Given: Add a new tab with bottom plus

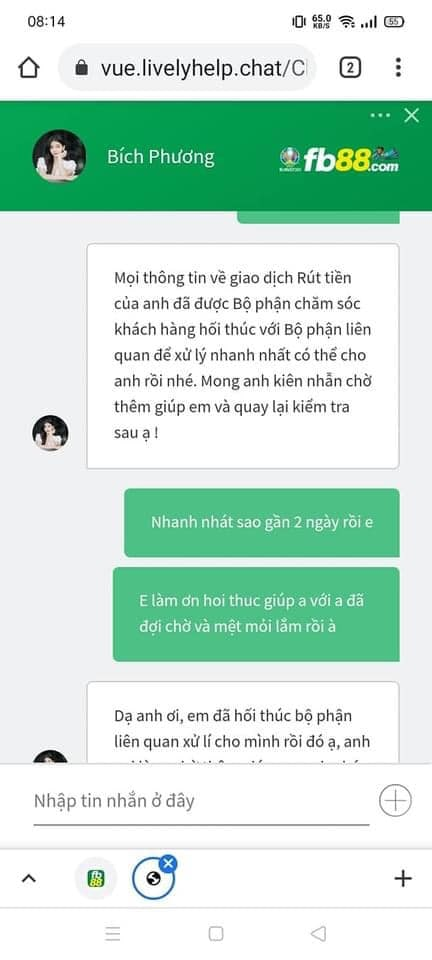Looking at the screenshot, I should 403,879.
